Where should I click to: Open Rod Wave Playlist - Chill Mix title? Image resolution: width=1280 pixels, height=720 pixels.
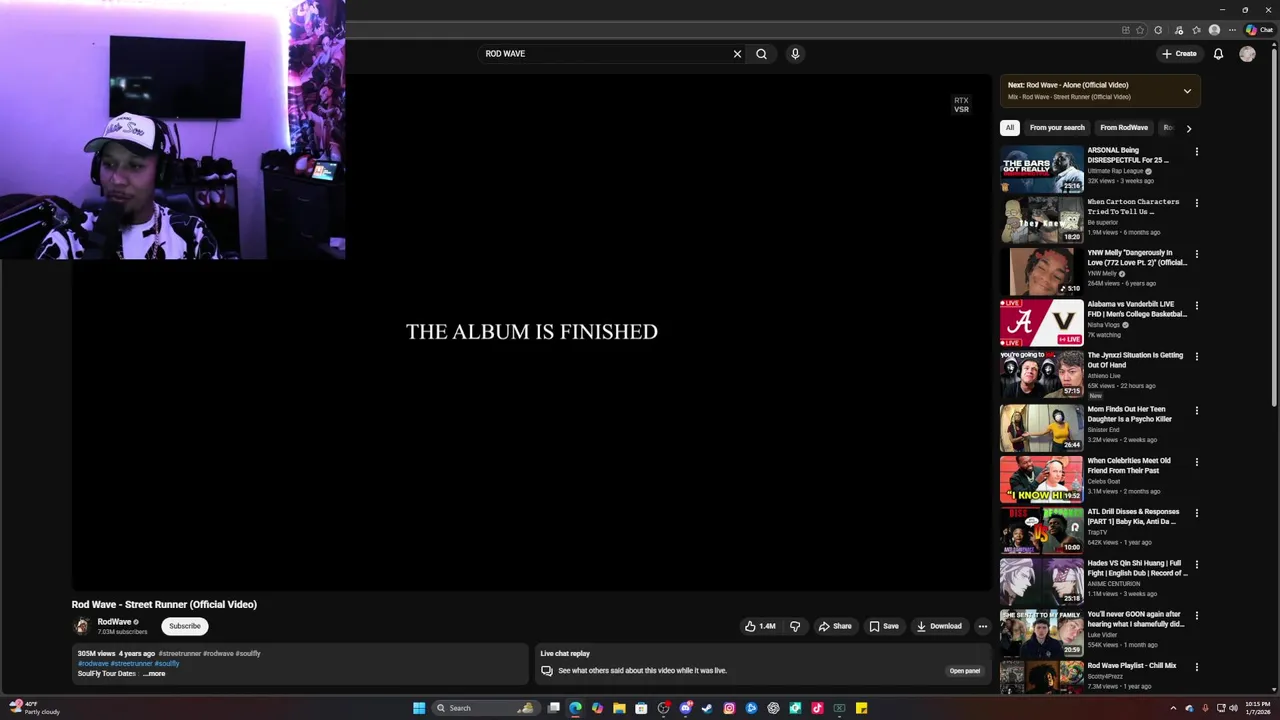coord(1132,666)
